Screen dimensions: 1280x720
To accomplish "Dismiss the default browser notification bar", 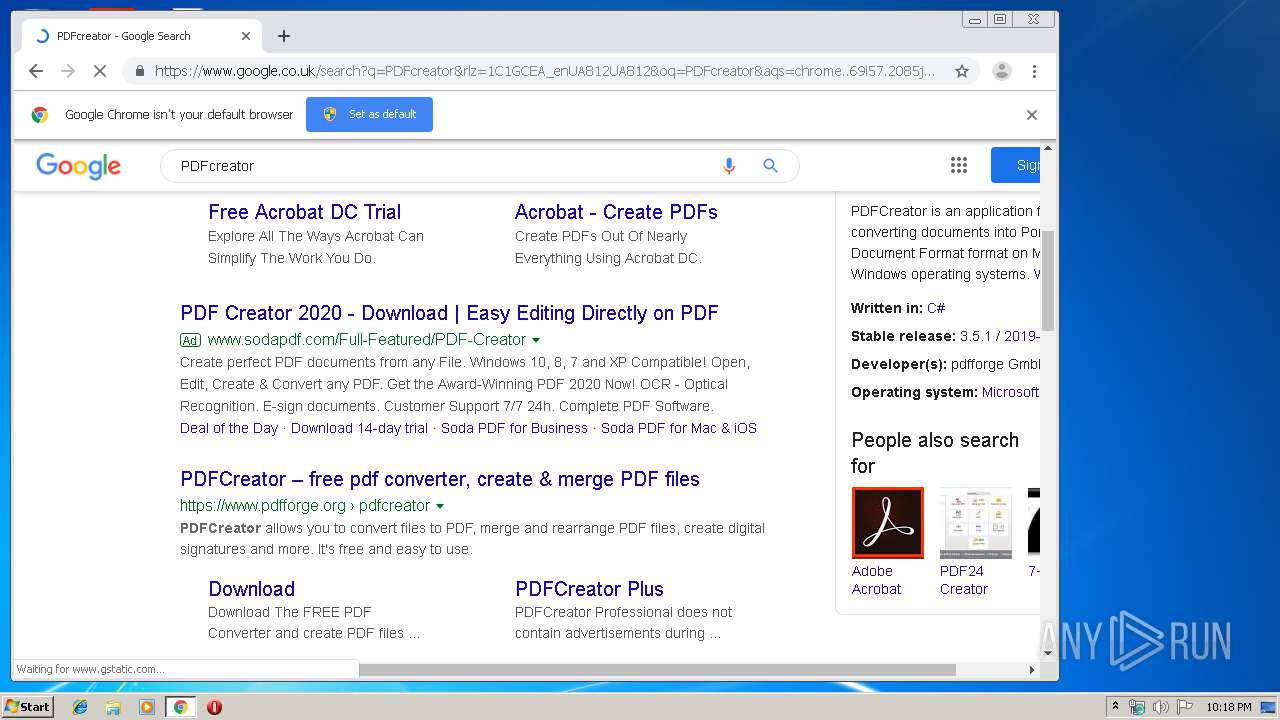I will point(1032,115).
